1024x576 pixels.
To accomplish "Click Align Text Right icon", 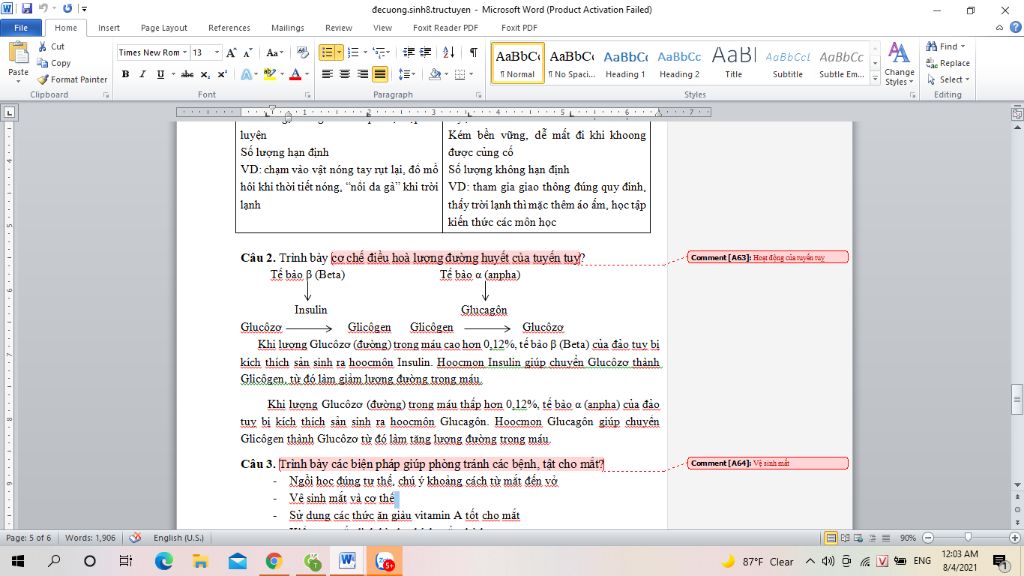I will (x=362, y=74).
